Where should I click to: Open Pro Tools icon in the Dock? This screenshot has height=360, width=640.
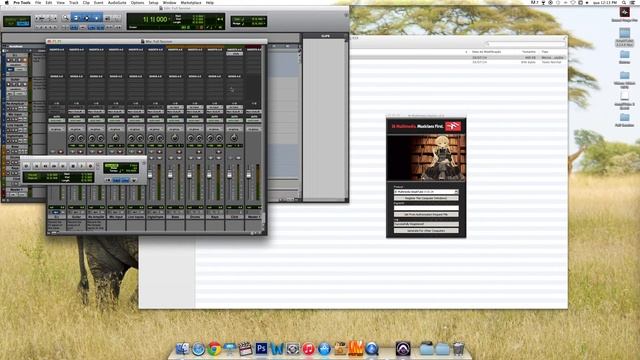click(x=403, y=349)
